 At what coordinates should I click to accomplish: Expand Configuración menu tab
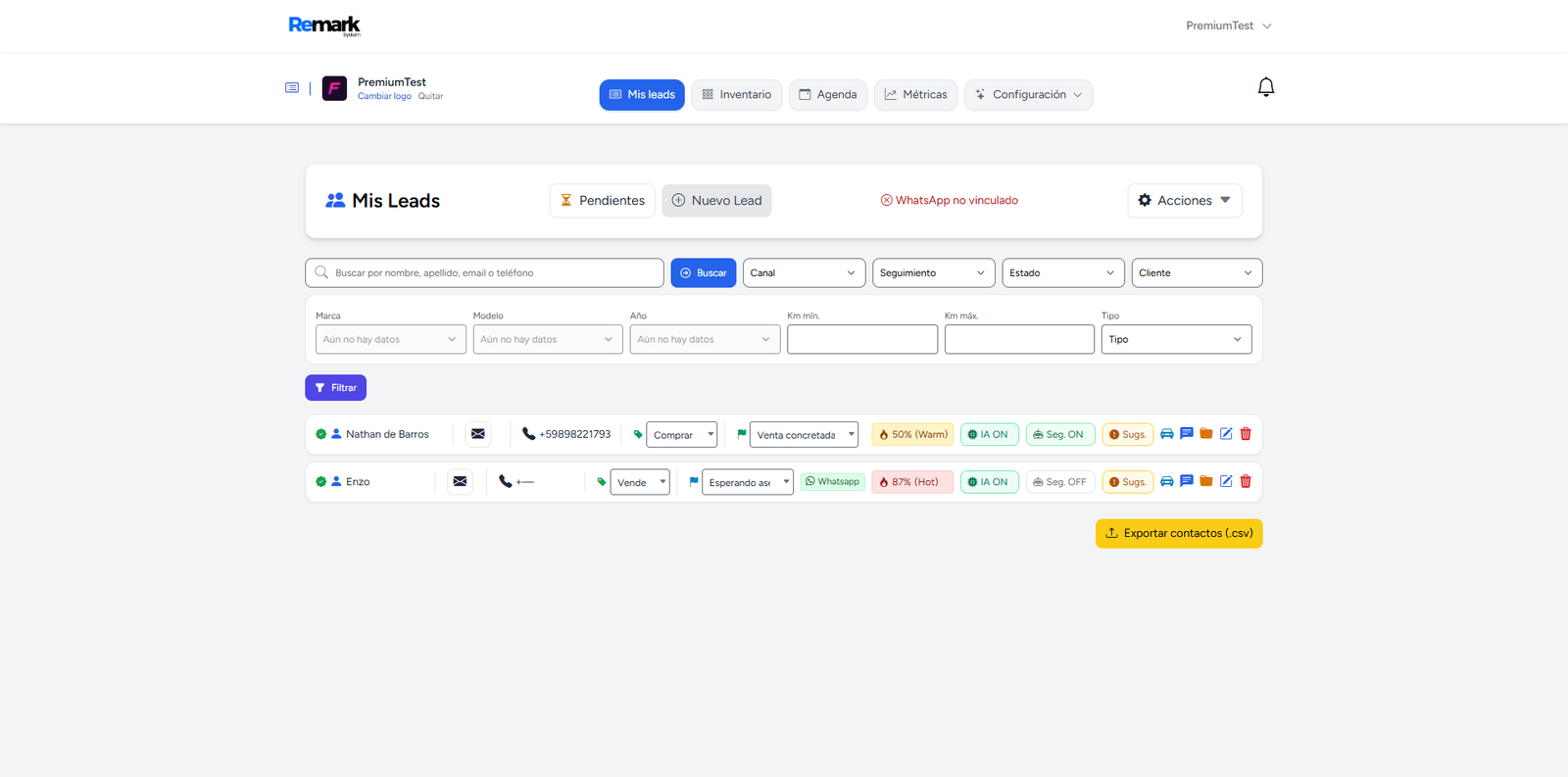coord(1029,95)
